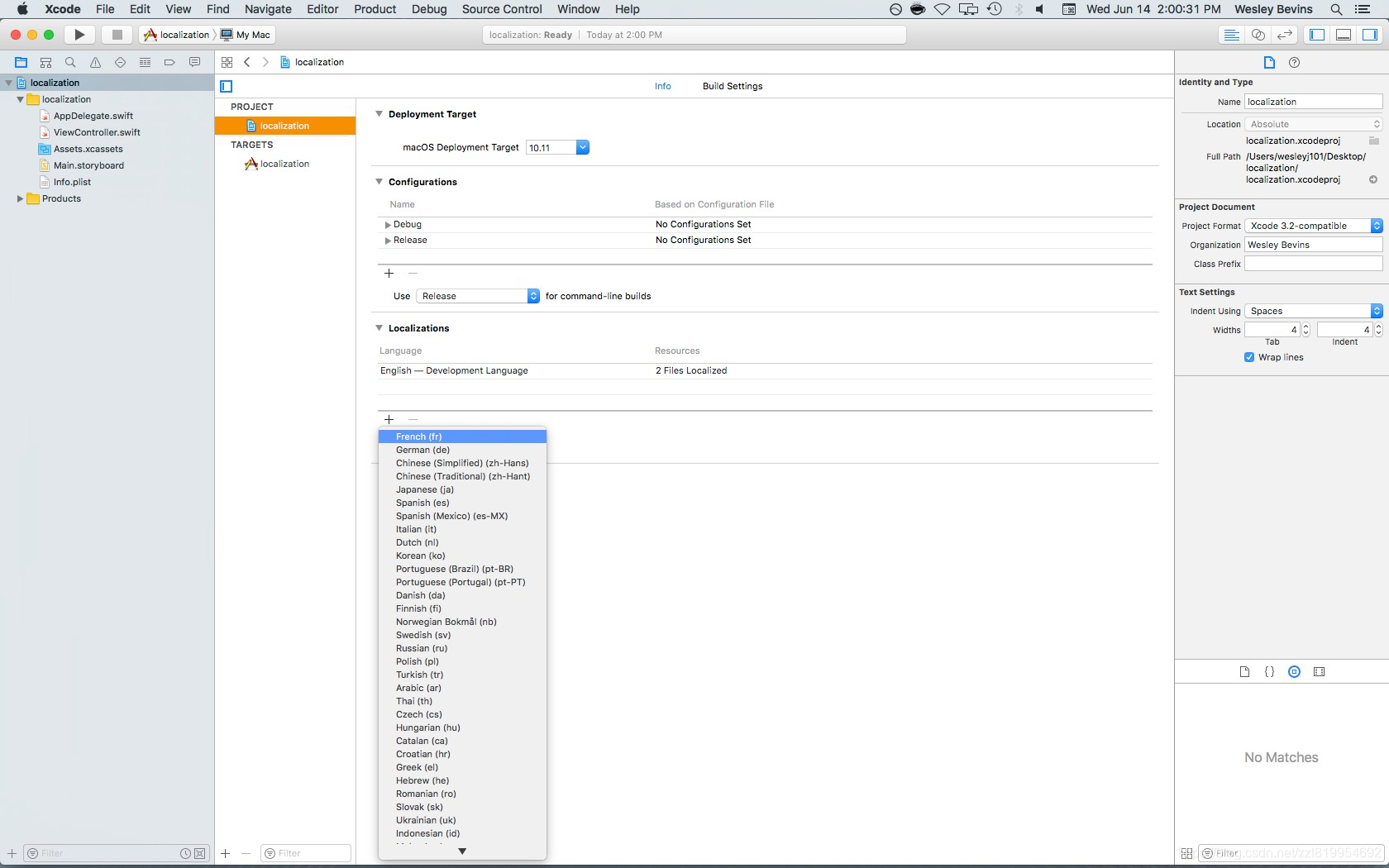Show related items grid icon

click(x=227, y=62)
